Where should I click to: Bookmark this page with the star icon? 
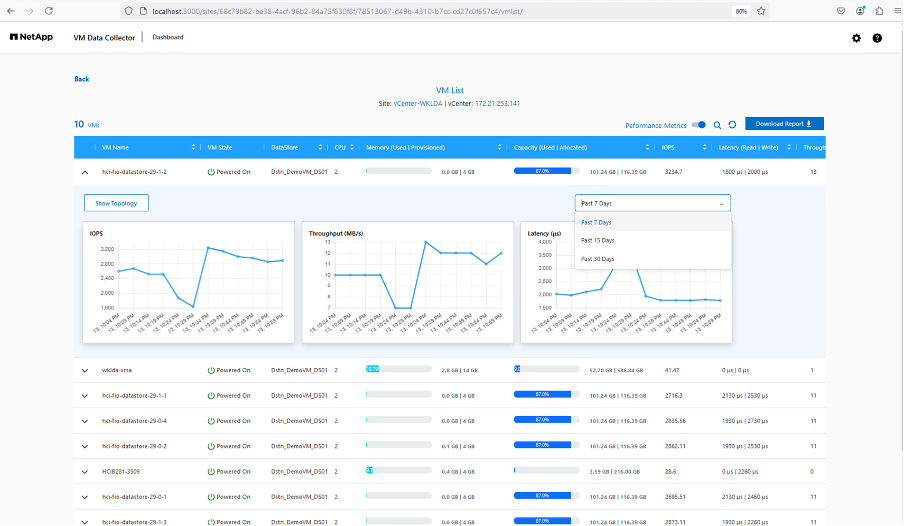click(x=761, y=11)
